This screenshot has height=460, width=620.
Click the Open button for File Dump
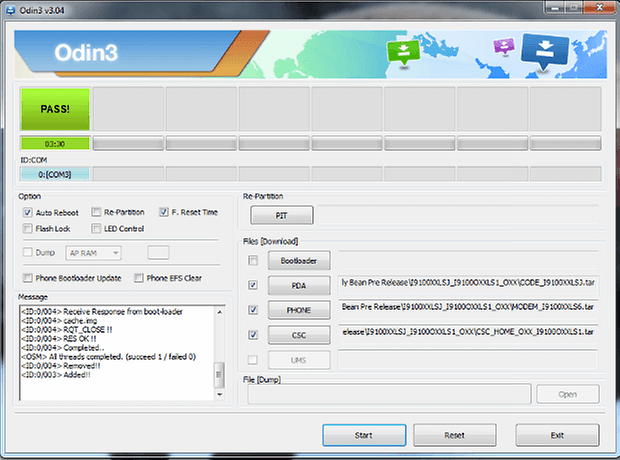568,394
